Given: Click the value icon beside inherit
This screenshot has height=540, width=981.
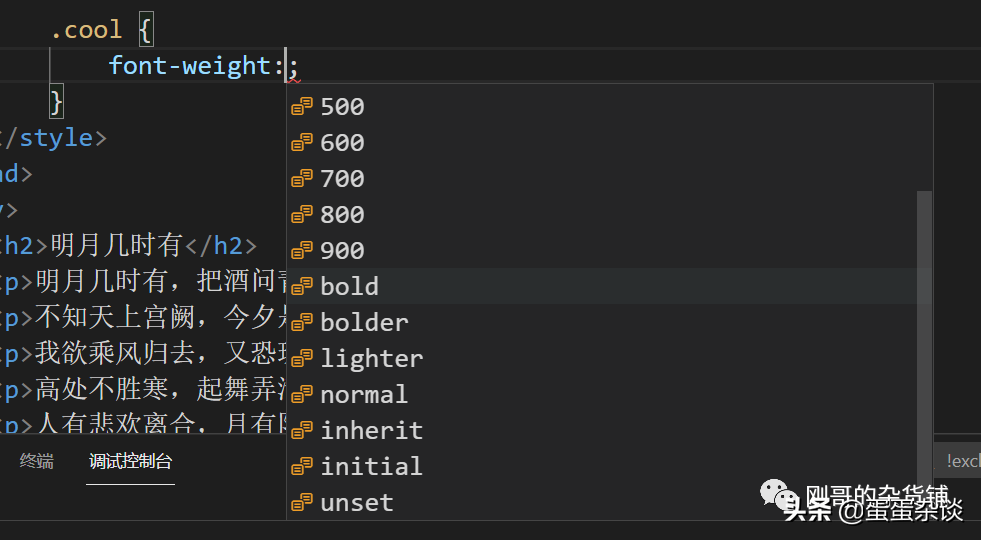Looking at the screenshot, I should point(302,431).
